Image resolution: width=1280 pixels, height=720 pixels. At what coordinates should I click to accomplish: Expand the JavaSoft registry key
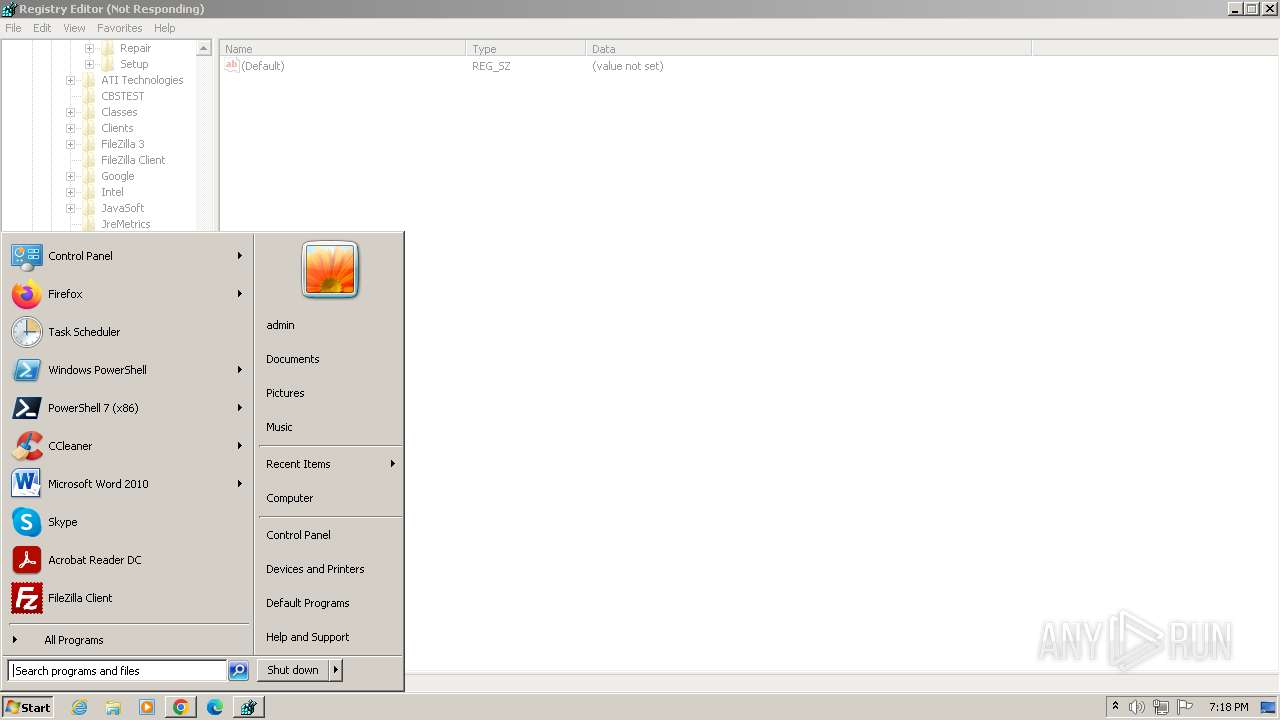click(x=70, y=208)
